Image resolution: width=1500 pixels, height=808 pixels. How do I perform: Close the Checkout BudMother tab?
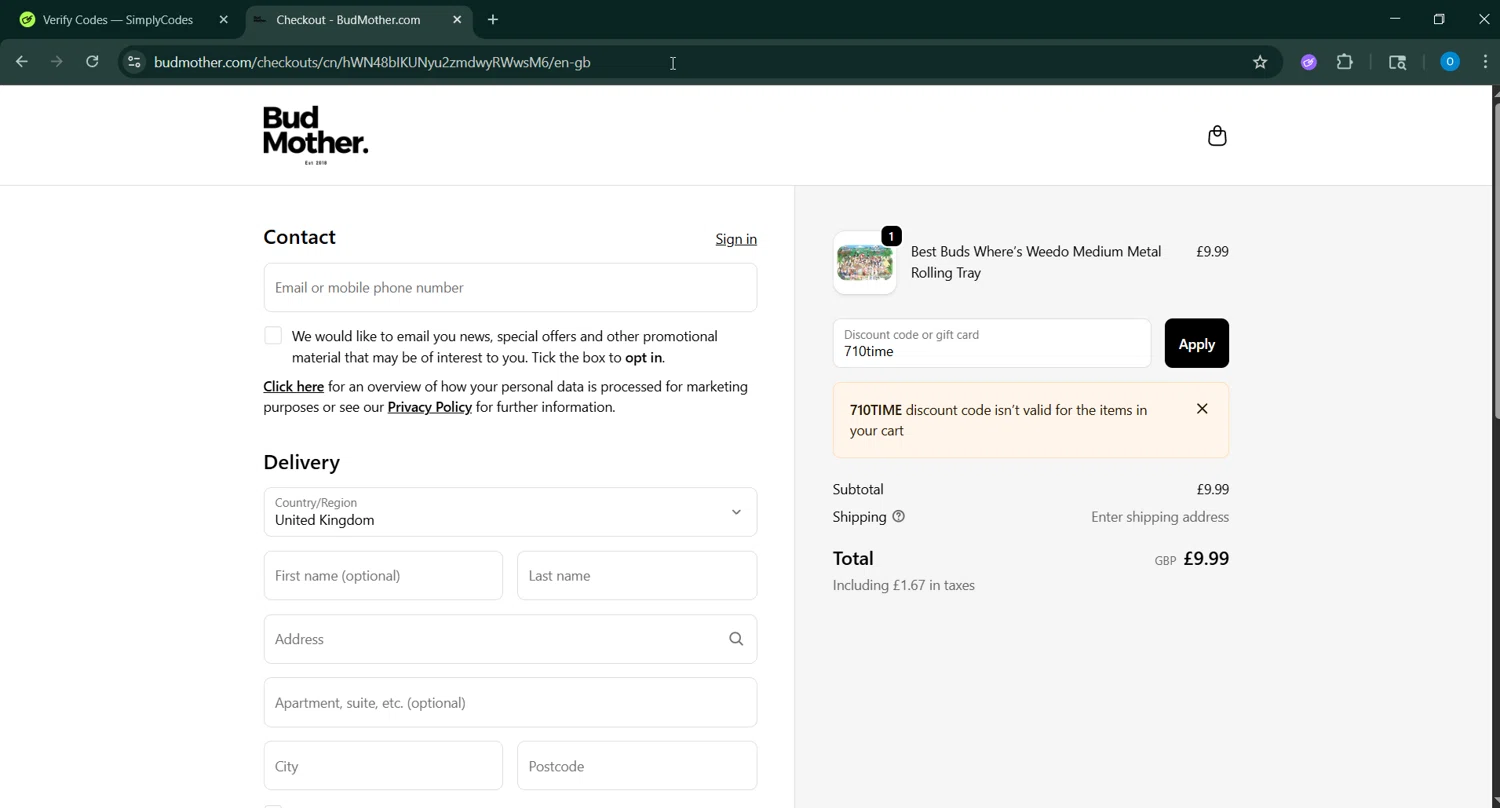(457, 20)
